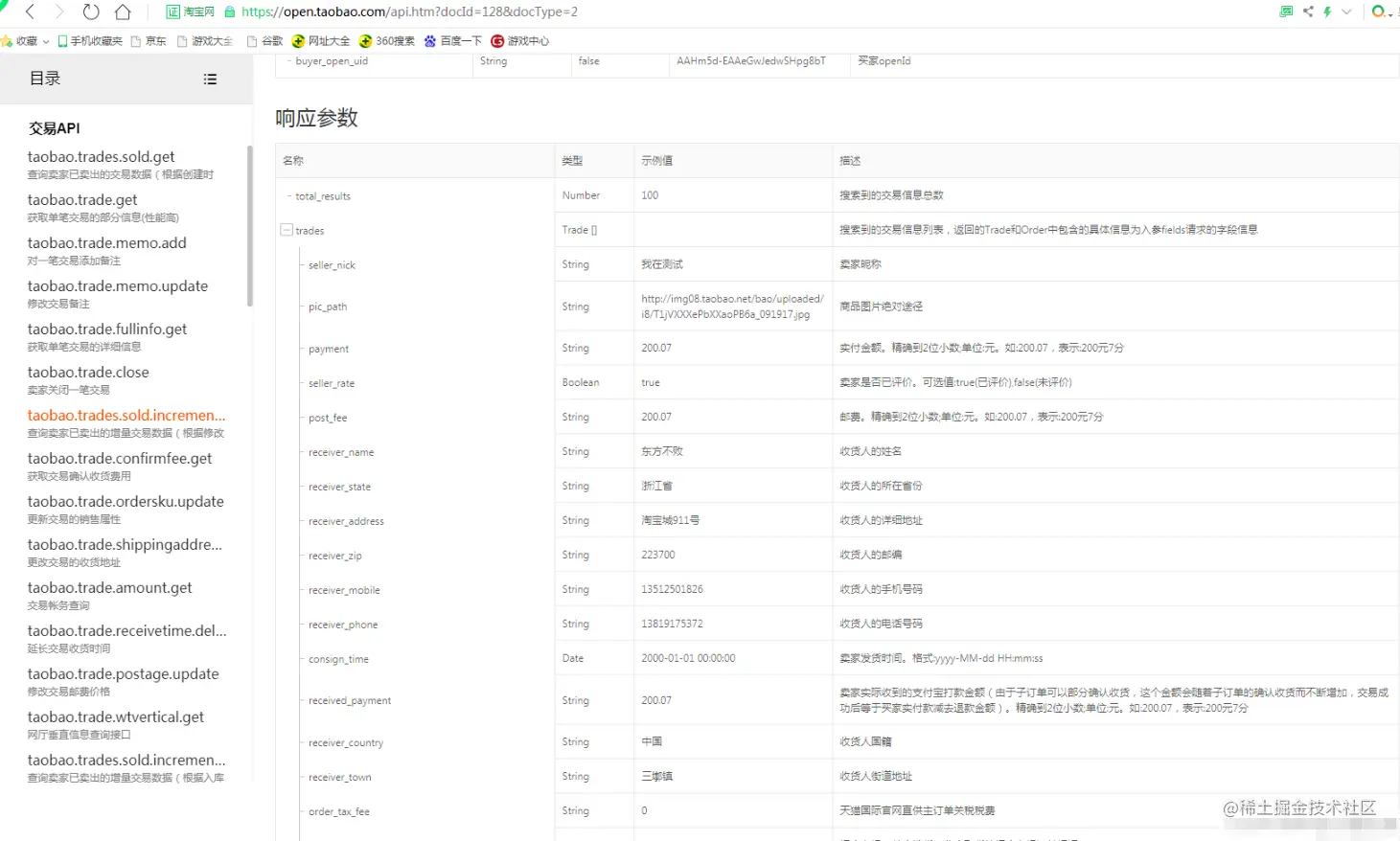The height and width of the screenshot is (841, 1400).
Task: Click the receiver_address parameter name
Action: click(346, 521)
